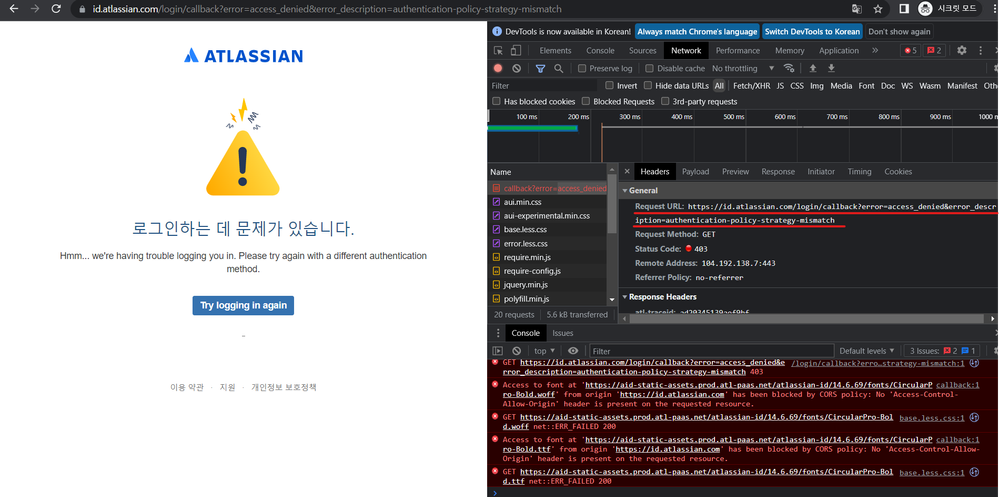Reload the page with the refresh icon

pyautogui.click(x=56, y=9)
